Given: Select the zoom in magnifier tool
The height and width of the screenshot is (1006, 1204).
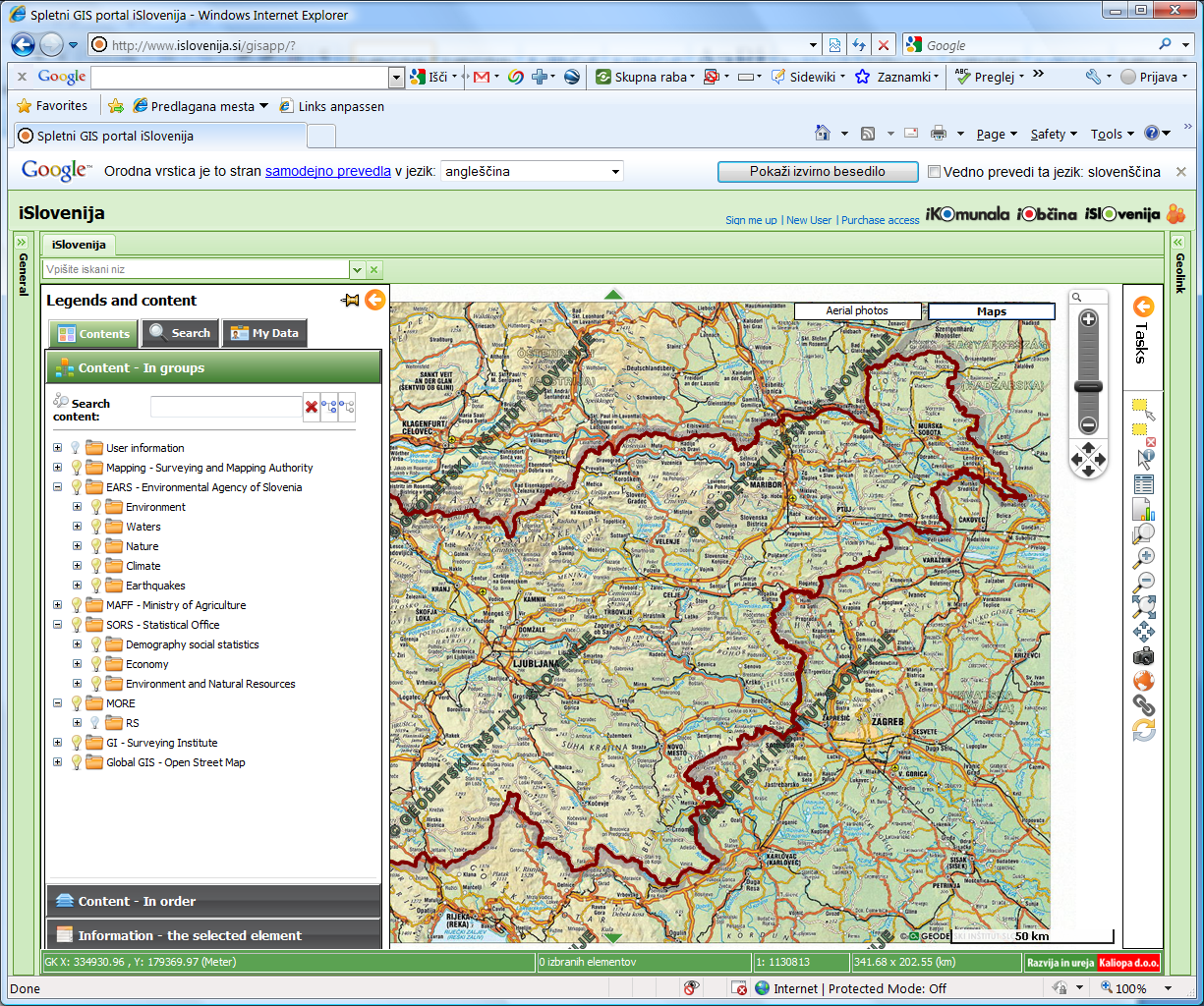Looking at the screenshot, I should [x=1143, y=558].
